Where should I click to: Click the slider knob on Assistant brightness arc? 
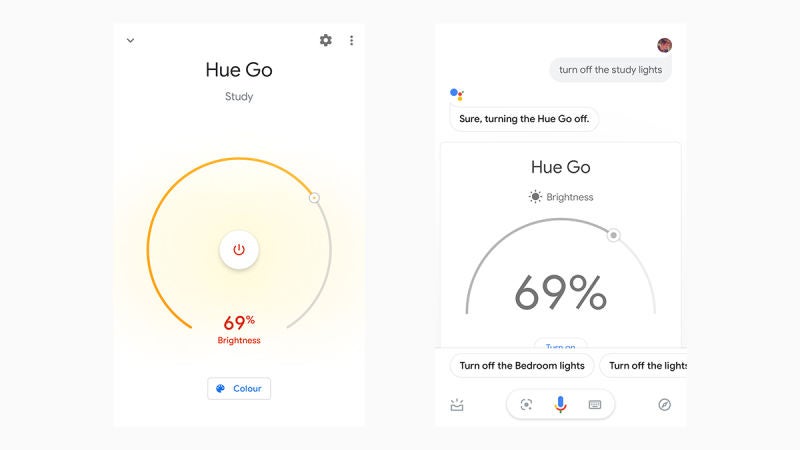tap(614, 236)
